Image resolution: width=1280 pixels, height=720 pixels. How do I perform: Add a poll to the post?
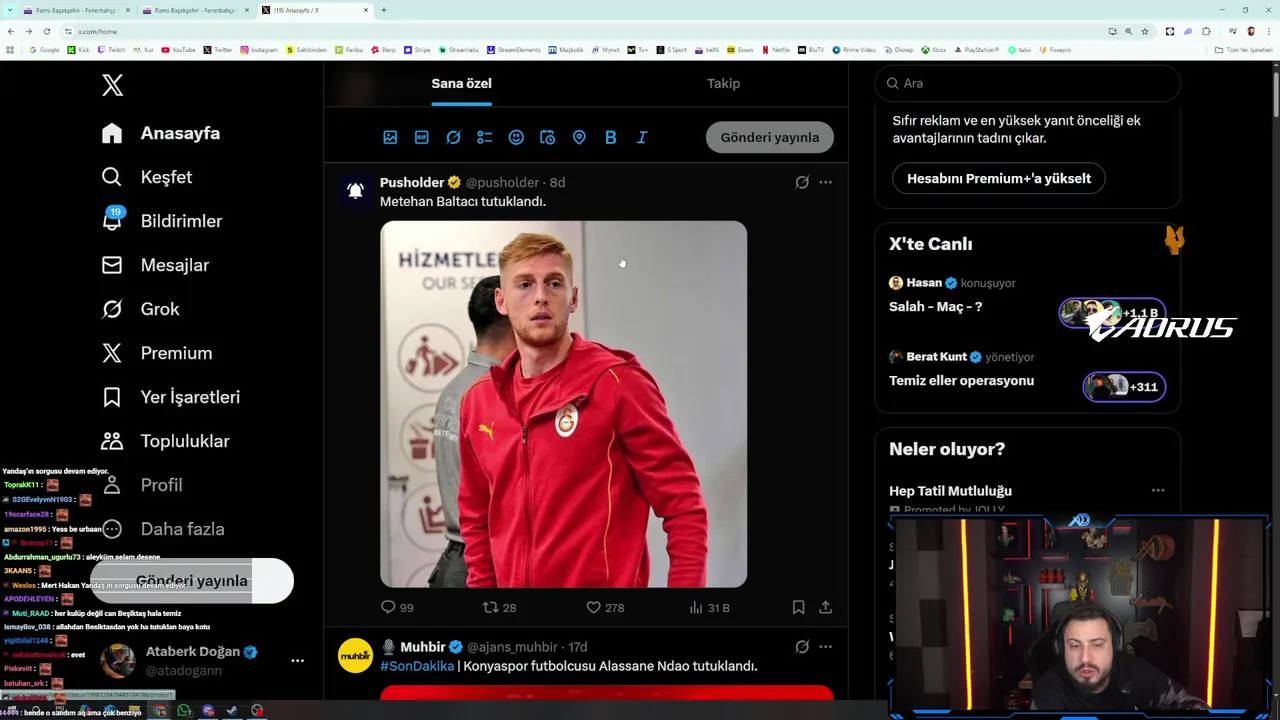tap(485, 137)
